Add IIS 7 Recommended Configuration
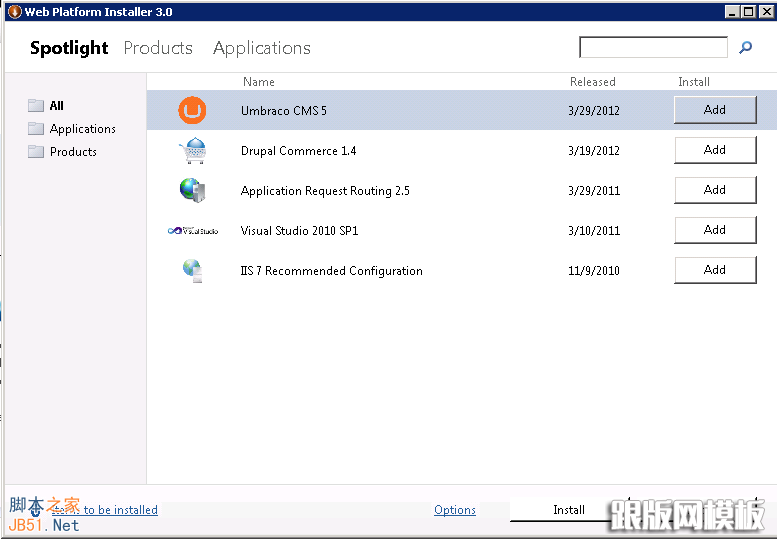777x539 pixels. click(x=715, y=270)
